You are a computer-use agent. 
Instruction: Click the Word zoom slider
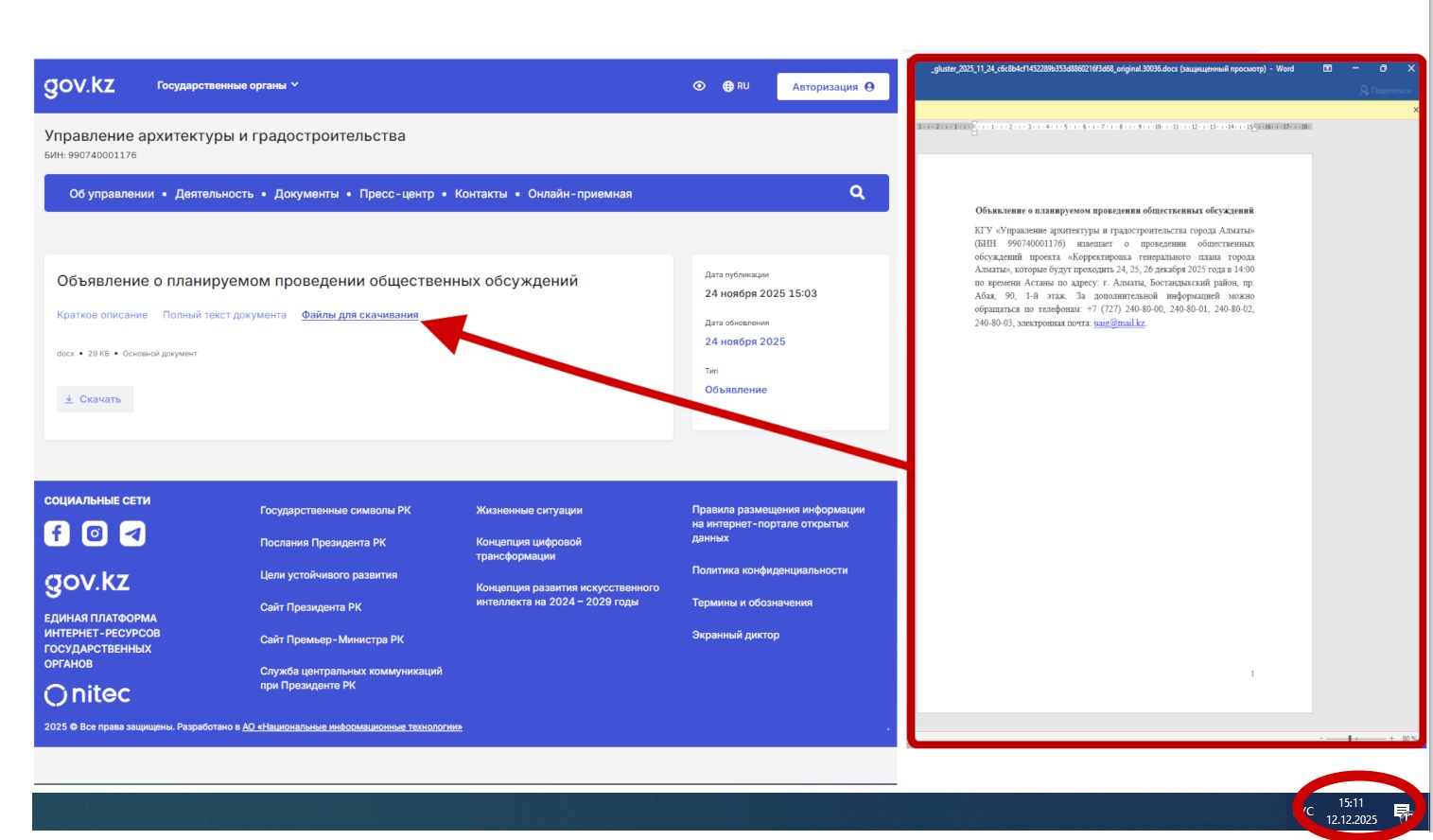click(1351, 738)
